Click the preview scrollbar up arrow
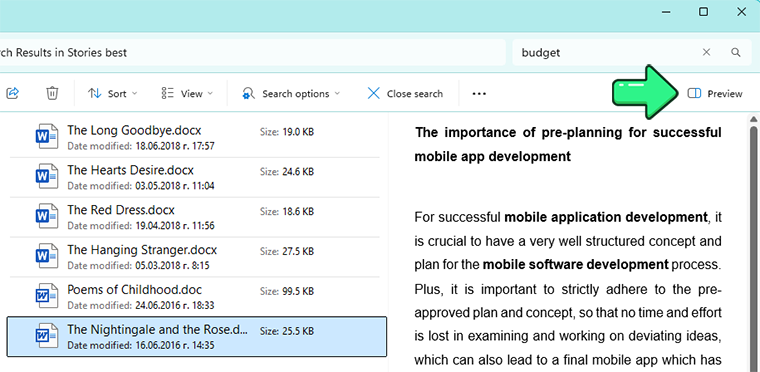760x372 pixels. 754,119
